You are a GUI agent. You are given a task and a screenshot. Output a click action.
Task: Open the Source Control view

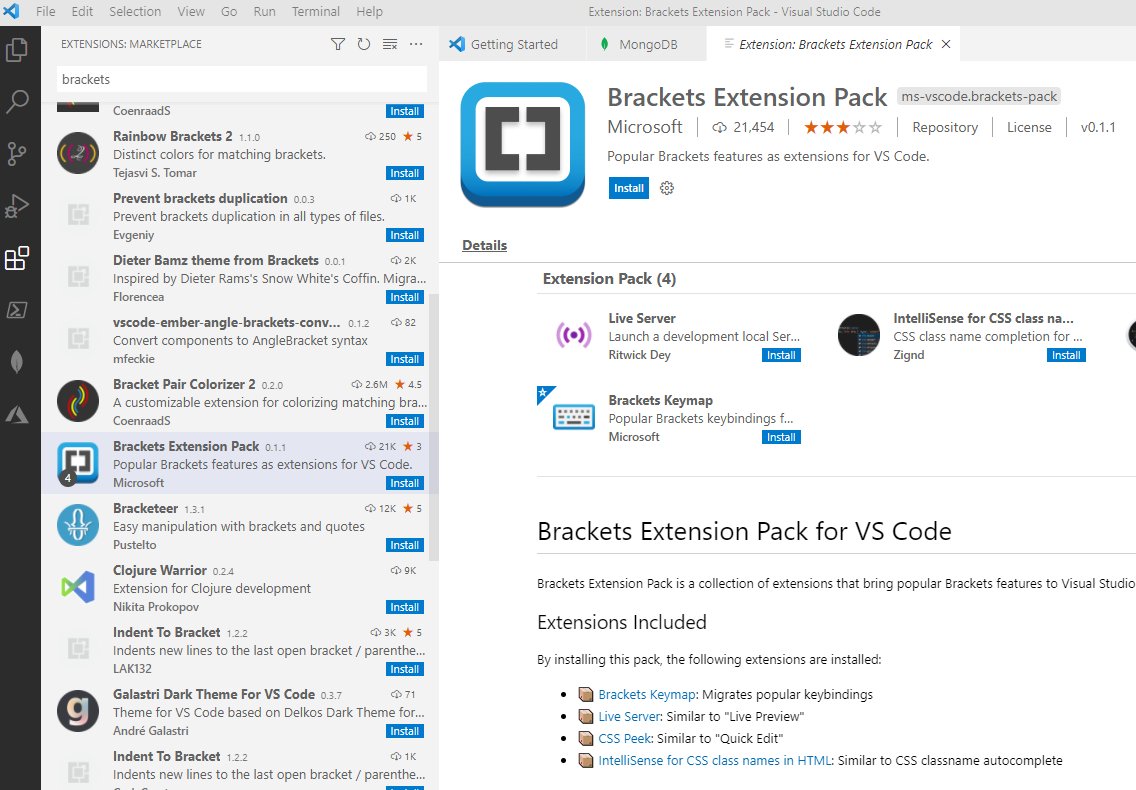[x=17, y=154]
